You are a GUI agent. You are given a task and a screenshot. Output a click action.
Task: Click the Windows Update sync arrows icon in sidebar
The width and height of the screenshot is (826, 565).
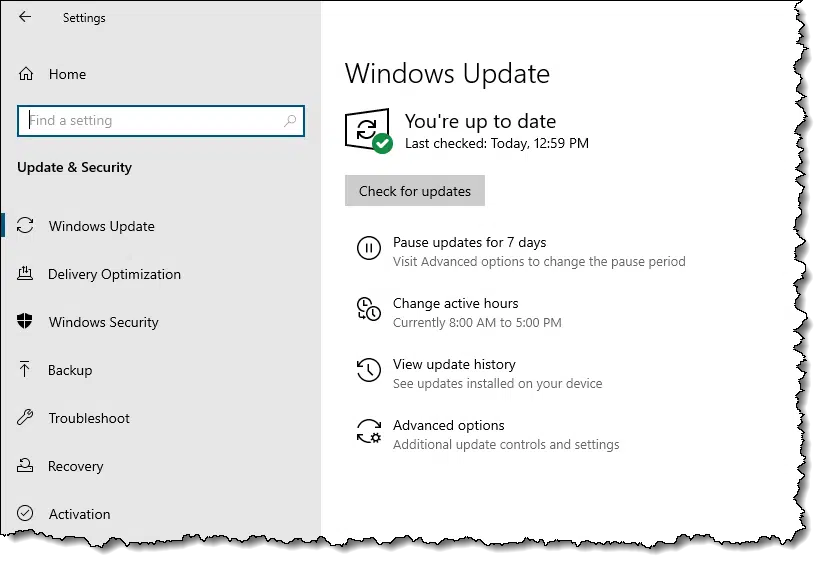pyautogui.click(x=25, y=225)
